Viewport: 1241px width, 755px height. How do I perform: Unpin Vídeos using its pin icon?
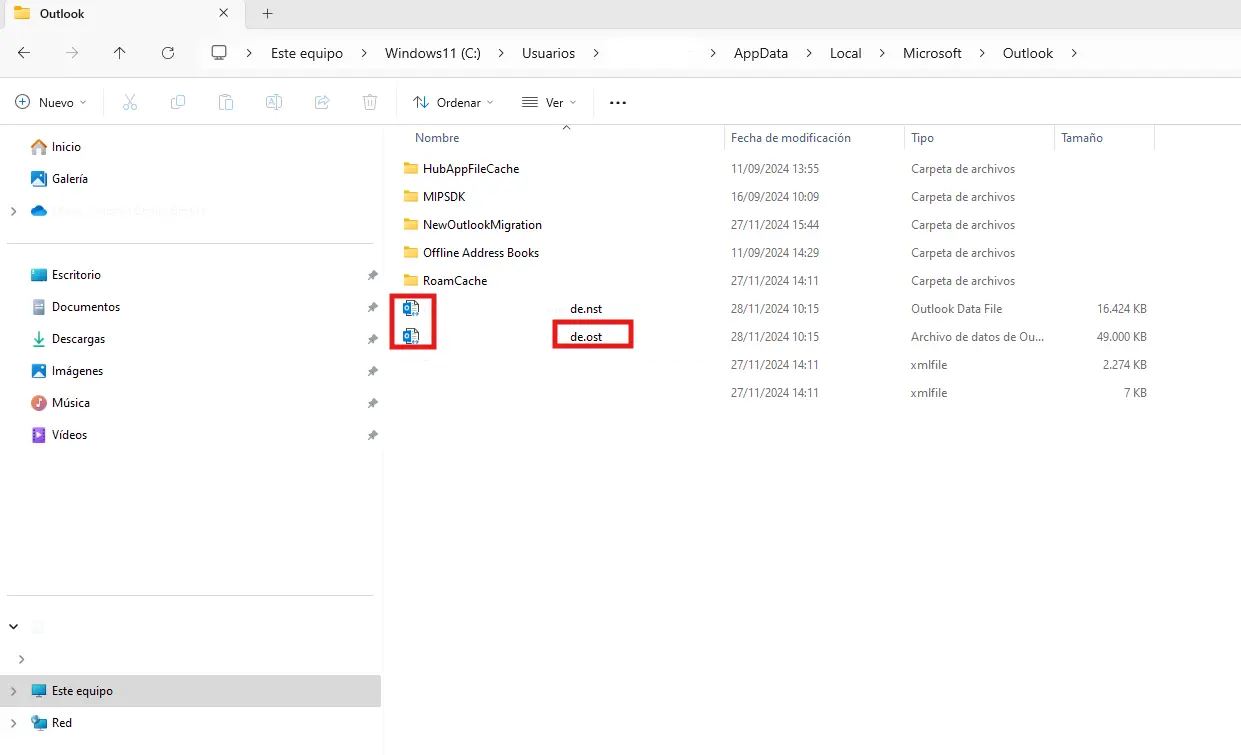[372, 435]
